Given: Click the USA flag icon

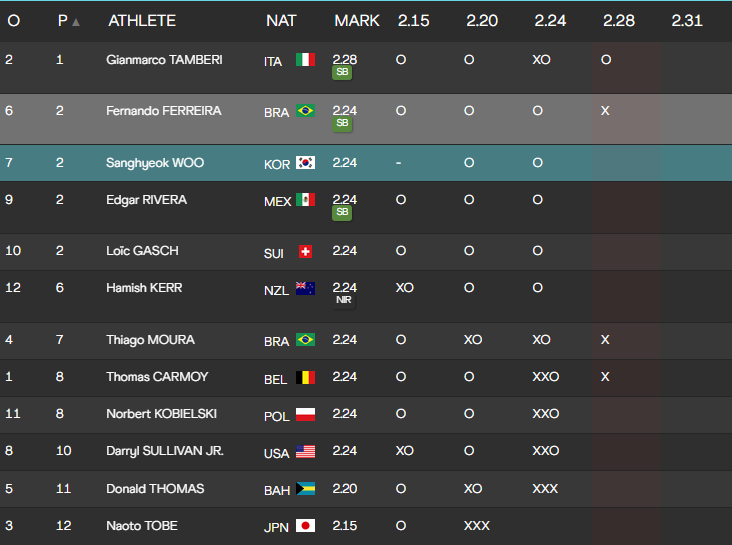Looking at the screenshot, I should (x=306, y=452).
